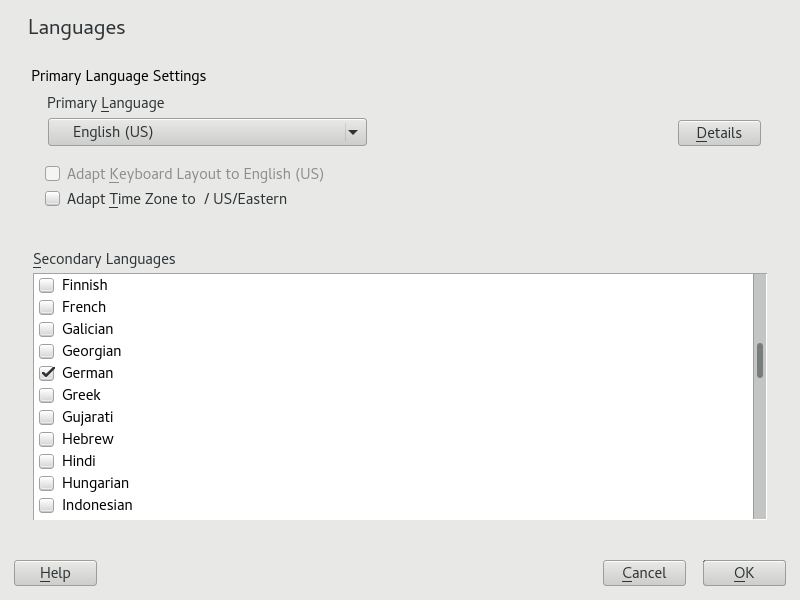Tick the Hindi checkbox
The image size is (800, 600).
[x=47, y=461]
